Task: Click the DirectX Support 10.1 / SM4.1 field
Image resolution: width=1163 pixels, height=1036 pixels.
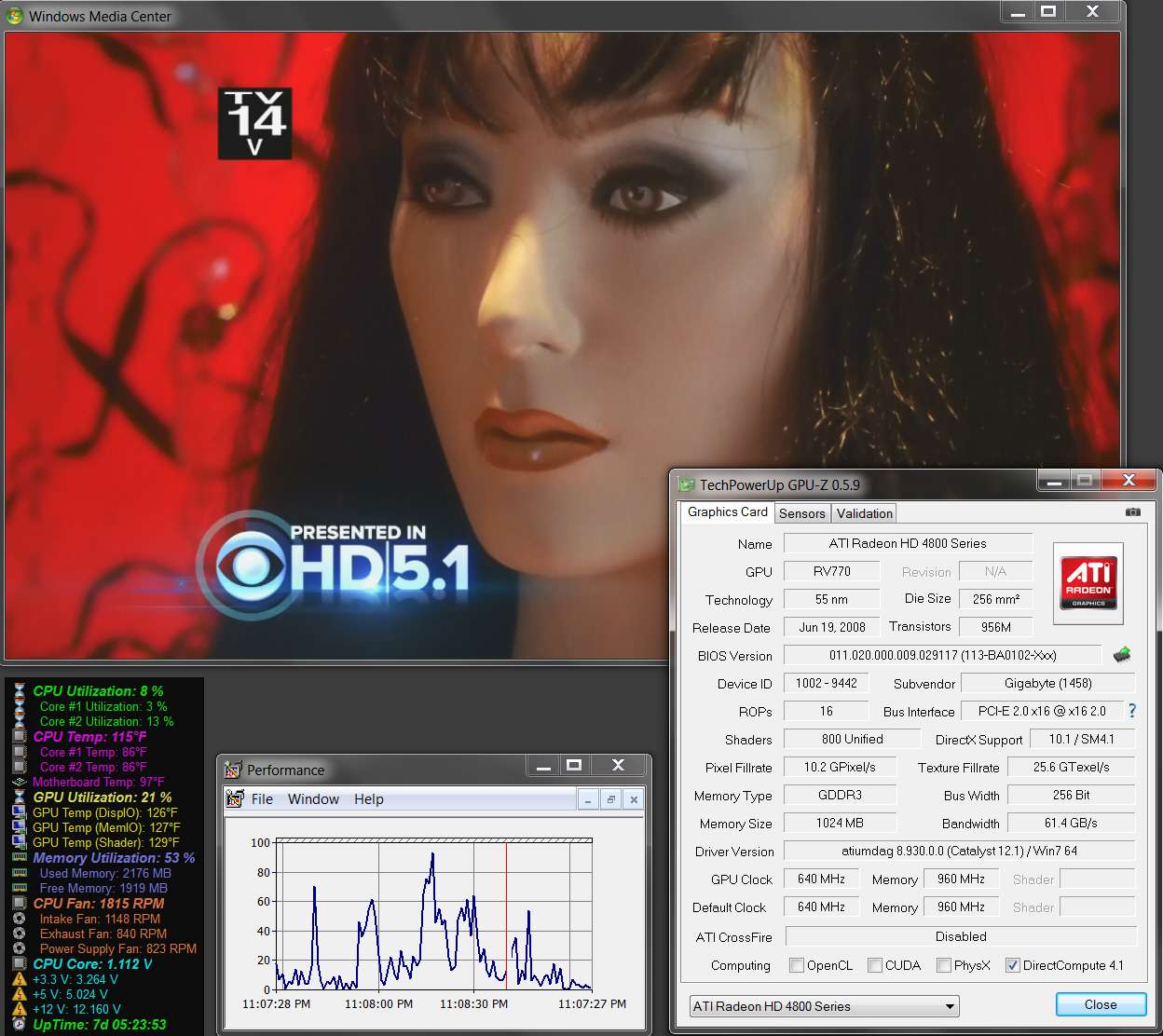Action: (x=1081, y=739)
